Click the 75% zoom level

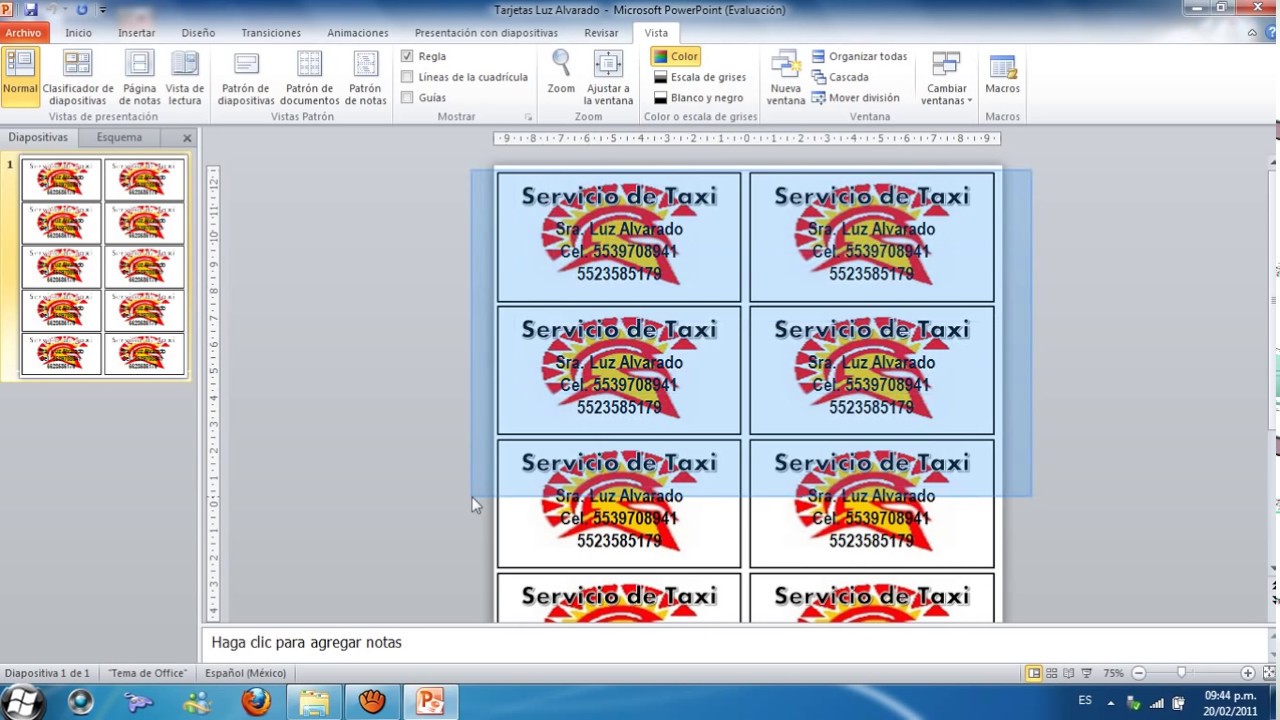tap(1113, 673)
